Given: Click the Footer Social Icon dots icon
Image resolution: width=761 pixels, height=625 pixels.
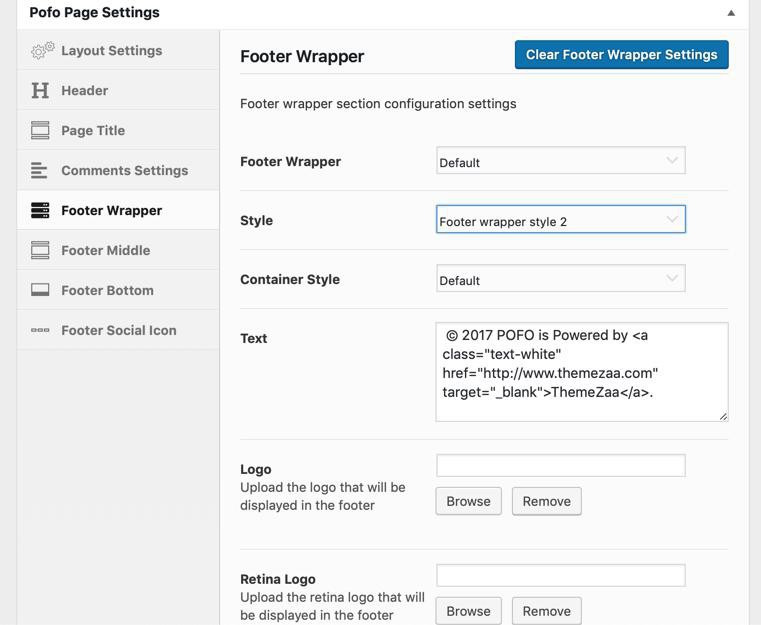Looking at the screenshot, I should click(x=40, y=331).
